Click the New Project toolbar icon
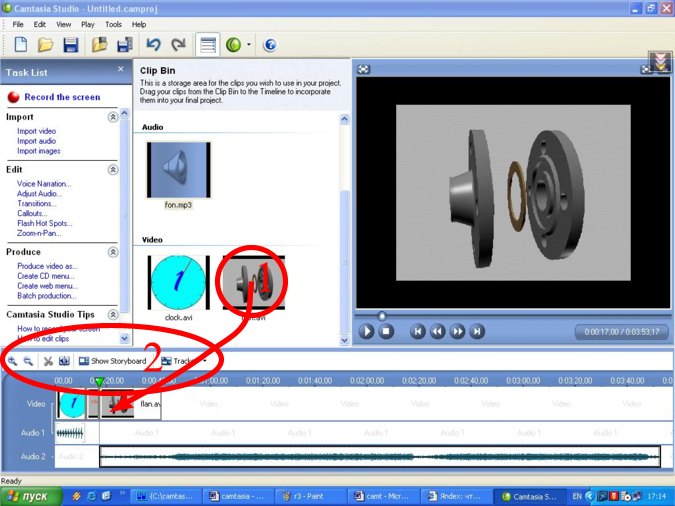The height and width of the screenshot is (506, 675). (x=21, y=45)
